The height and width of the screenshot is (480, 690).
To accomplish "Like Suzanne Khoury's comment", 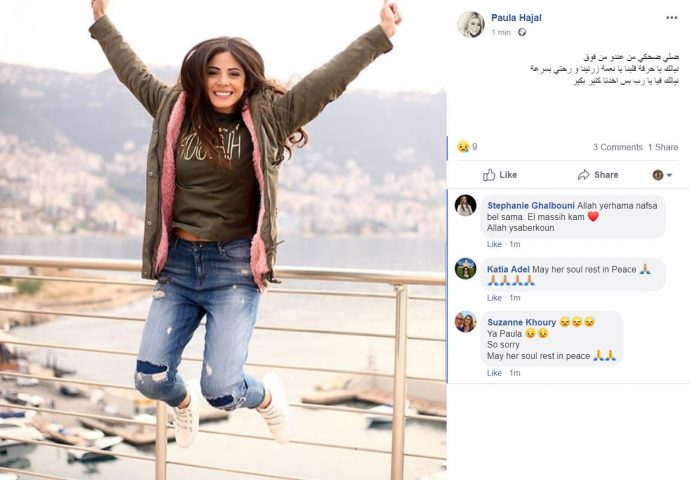I will pos(494,373).
